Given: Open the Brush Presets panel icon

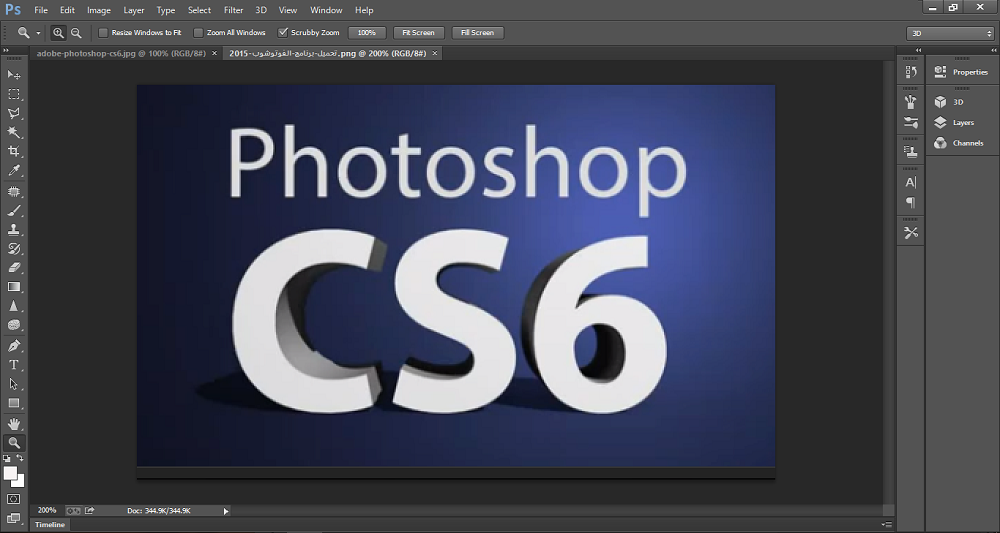Looking at the screenshot, I should (911, 102).
